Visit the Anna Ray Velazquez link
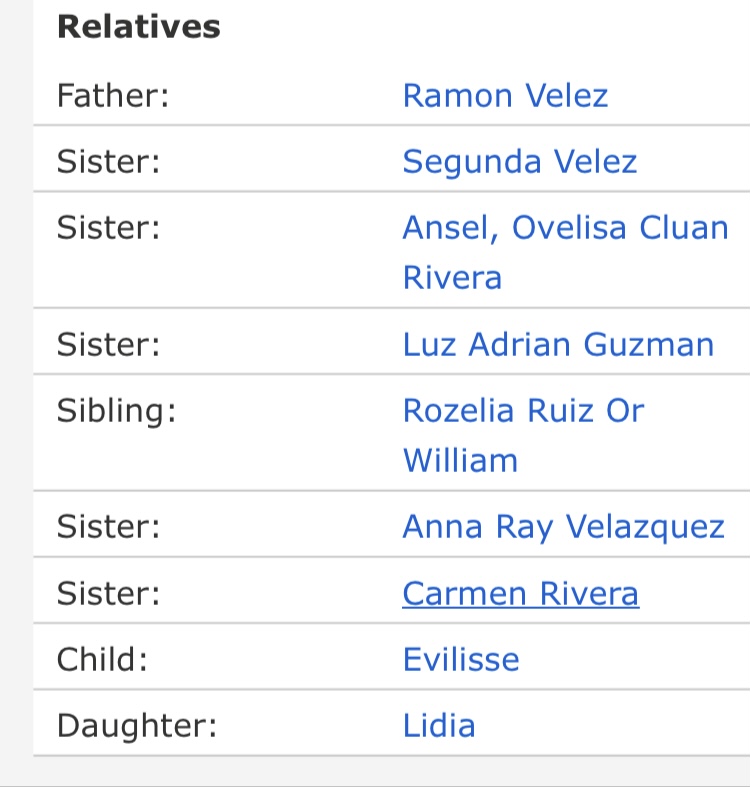750x787 pixels. pyautogui.click(x=563, y=527)
